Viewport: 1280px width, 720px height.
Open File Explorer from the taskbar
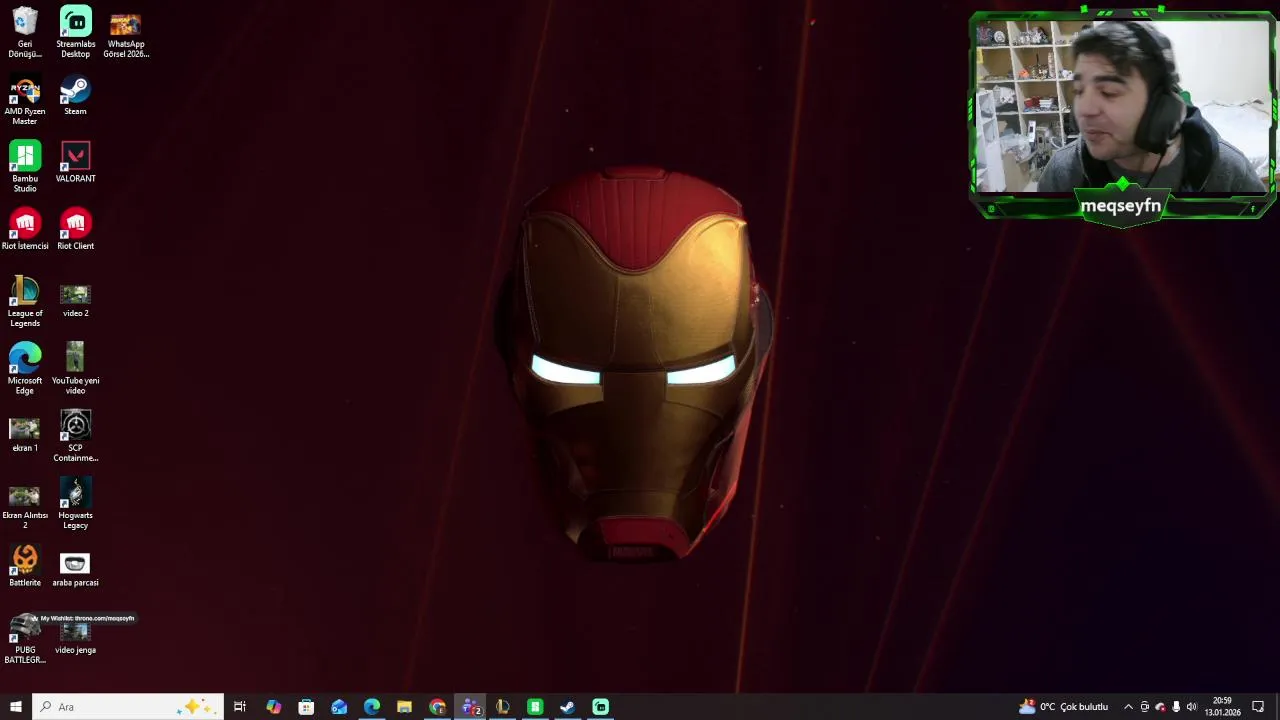(404, 707)
